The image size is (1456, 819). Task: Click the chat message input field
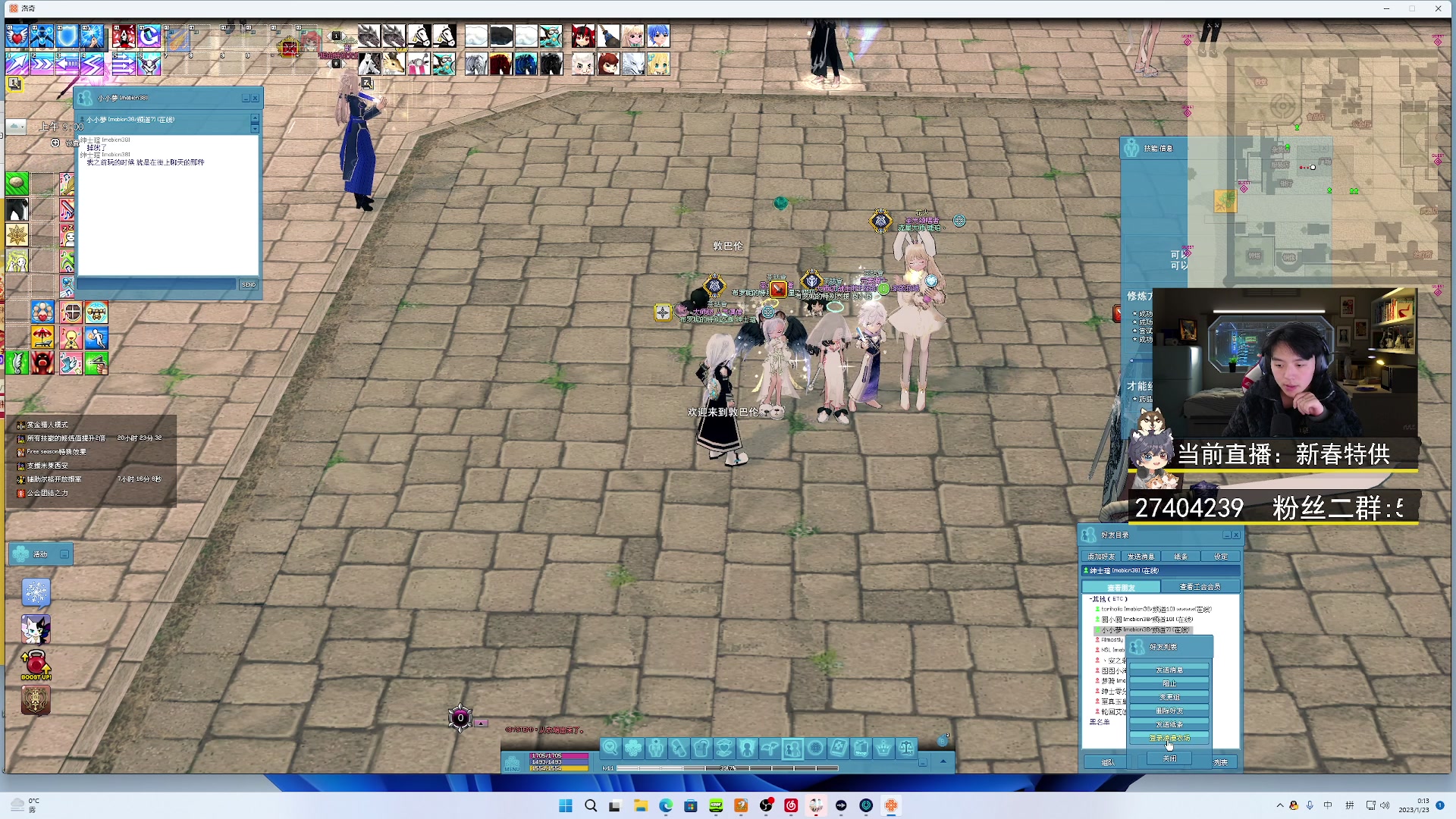pos(158,284)
